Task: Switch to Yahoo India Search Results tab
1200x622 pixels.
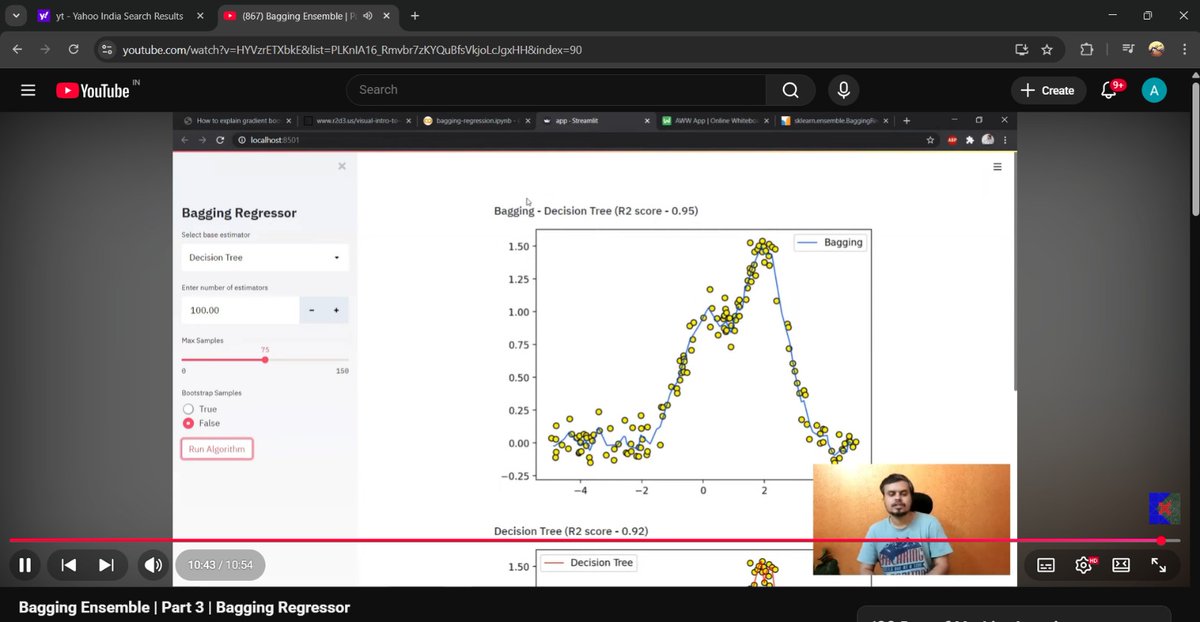Action: tap(120, 16)
